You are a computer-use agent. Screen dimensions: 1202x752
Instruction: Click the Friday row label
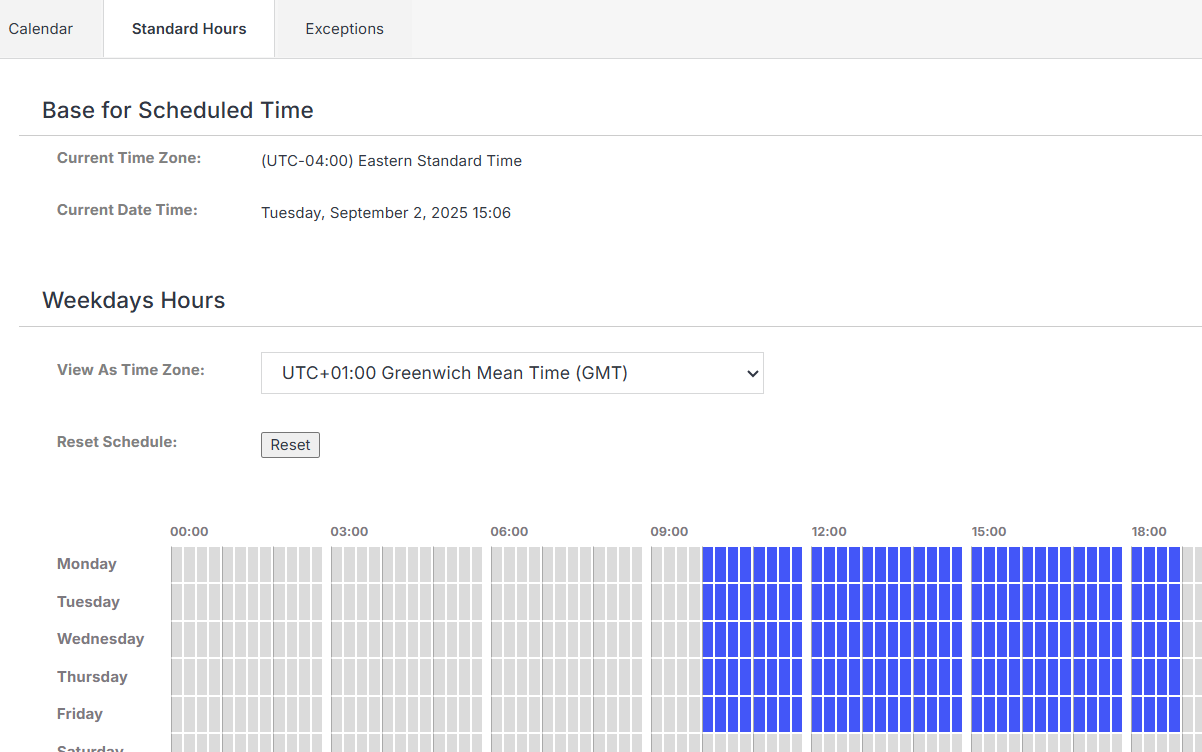click(80, 714)
